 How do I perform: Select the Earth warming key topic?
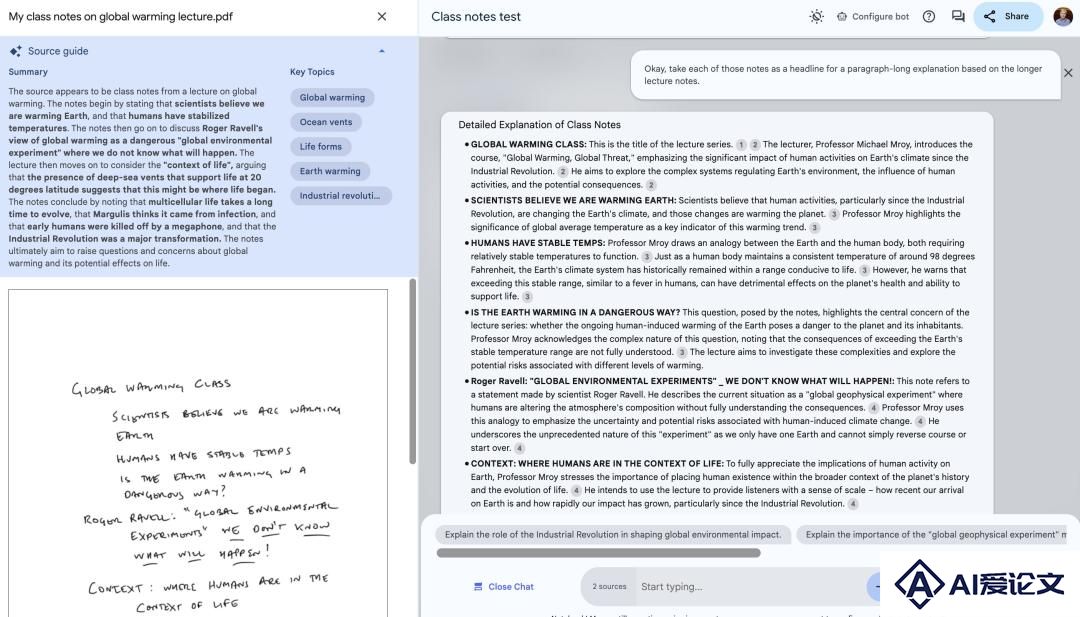(x=330, y=171)
